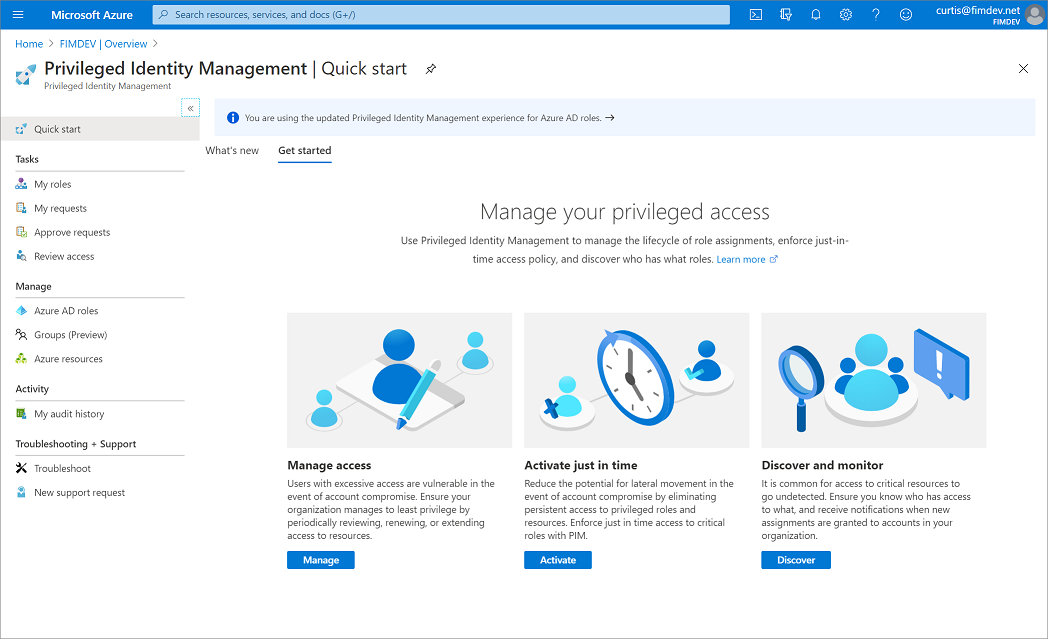1048x639 pixels.
Task: Open the portal hamburger menu
Action: 17,14
